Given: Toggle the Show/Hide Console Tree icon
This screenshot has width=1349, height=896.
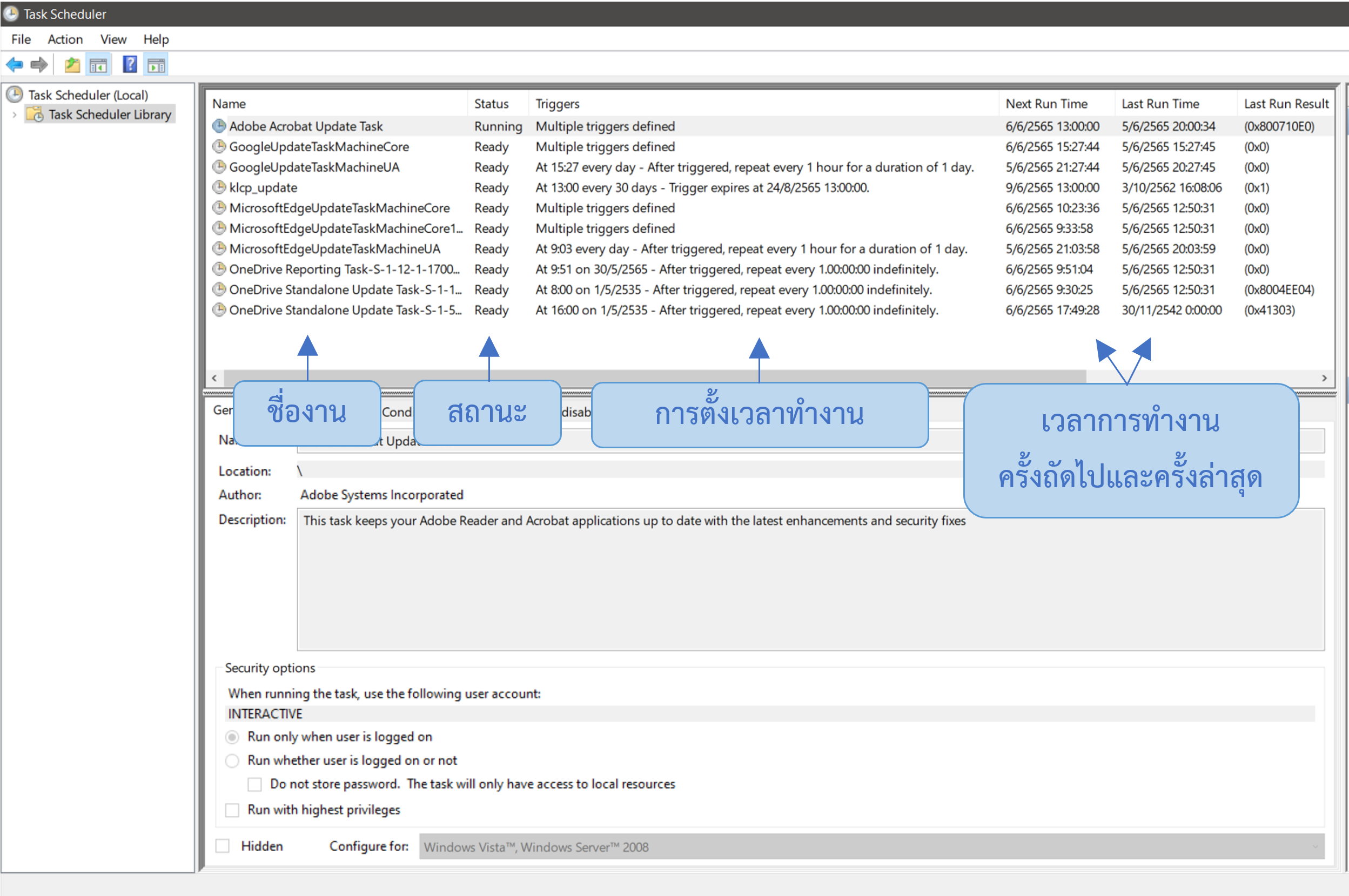Looking at the screenshot, I should point(98,65).
